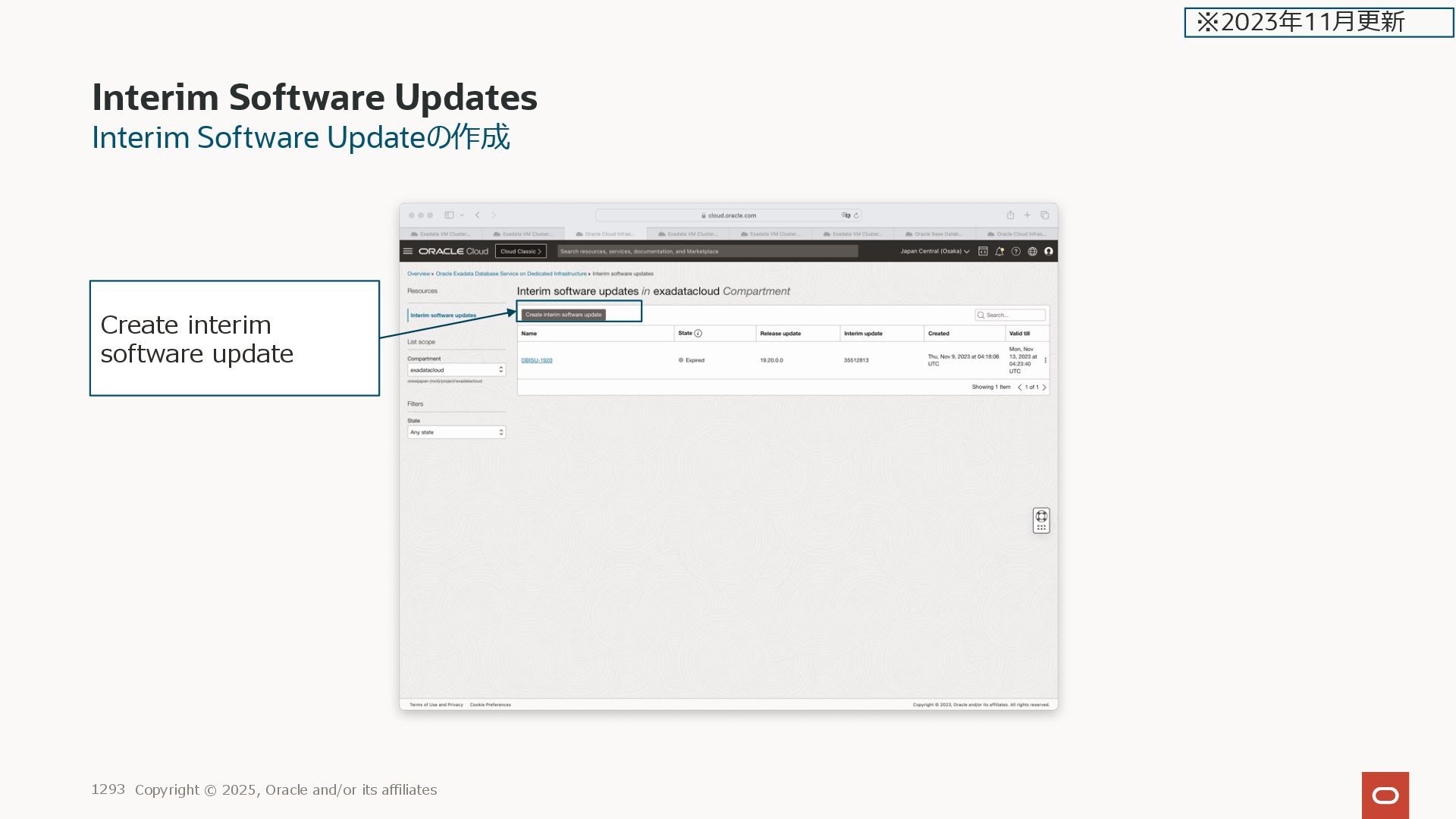Screen dimensions: 1456x819
Task: Open the Any state filter dropdown
Action: [456, 432]
